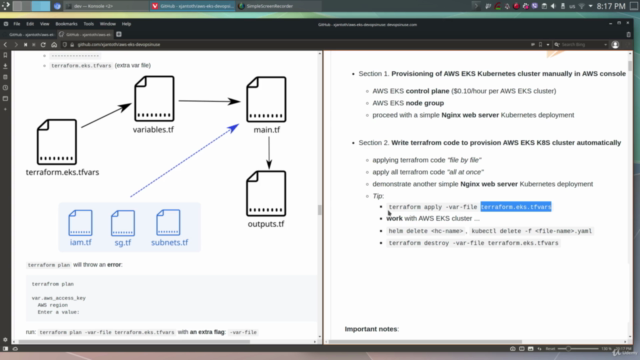This screenshot has width=640, height=360.
Task: Open Notes panel in sidebar
Action: pos(5,77)
